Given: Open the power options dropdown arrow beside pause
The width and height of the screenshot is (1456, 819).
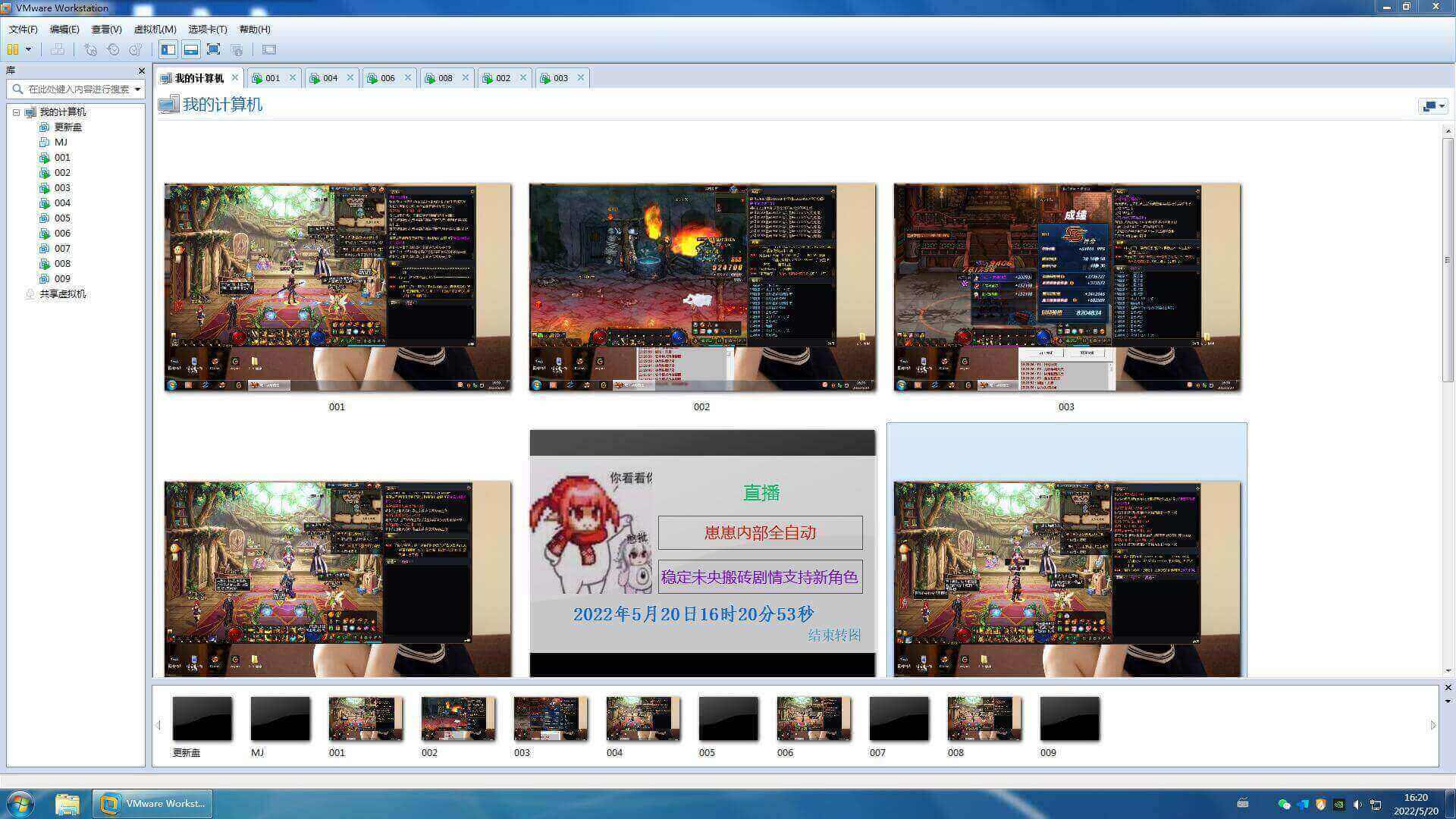Looking at the screenshot, I should tap(29, 49).
